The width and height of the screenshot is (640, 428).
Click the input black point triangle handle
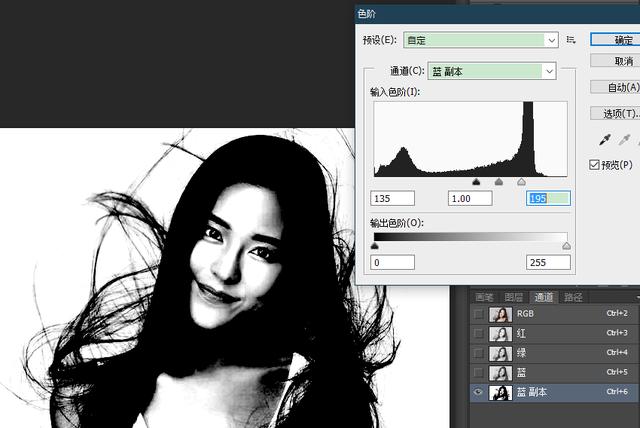[x=475, y=182]
